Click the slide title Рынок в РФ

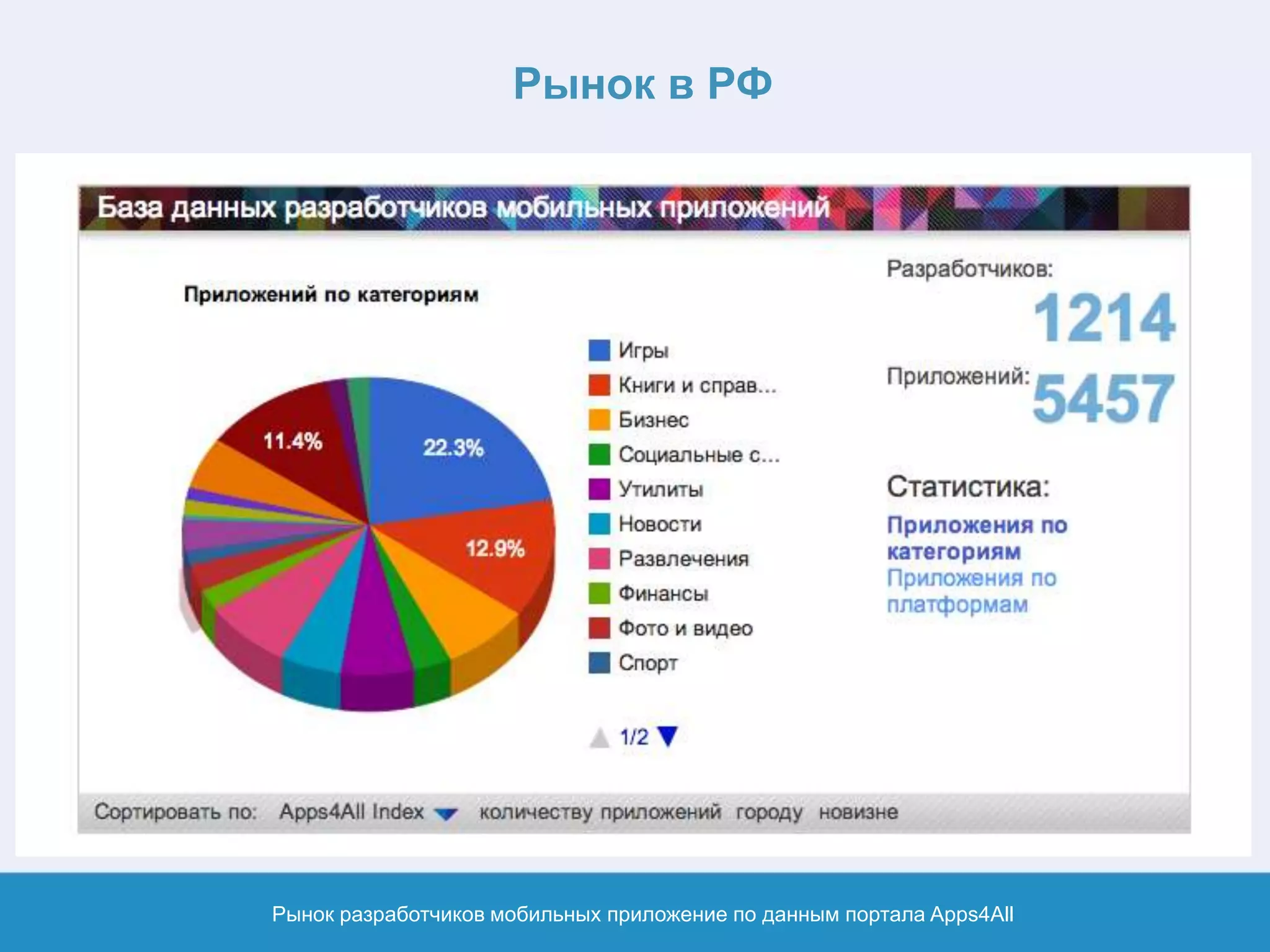pos(642,83)
